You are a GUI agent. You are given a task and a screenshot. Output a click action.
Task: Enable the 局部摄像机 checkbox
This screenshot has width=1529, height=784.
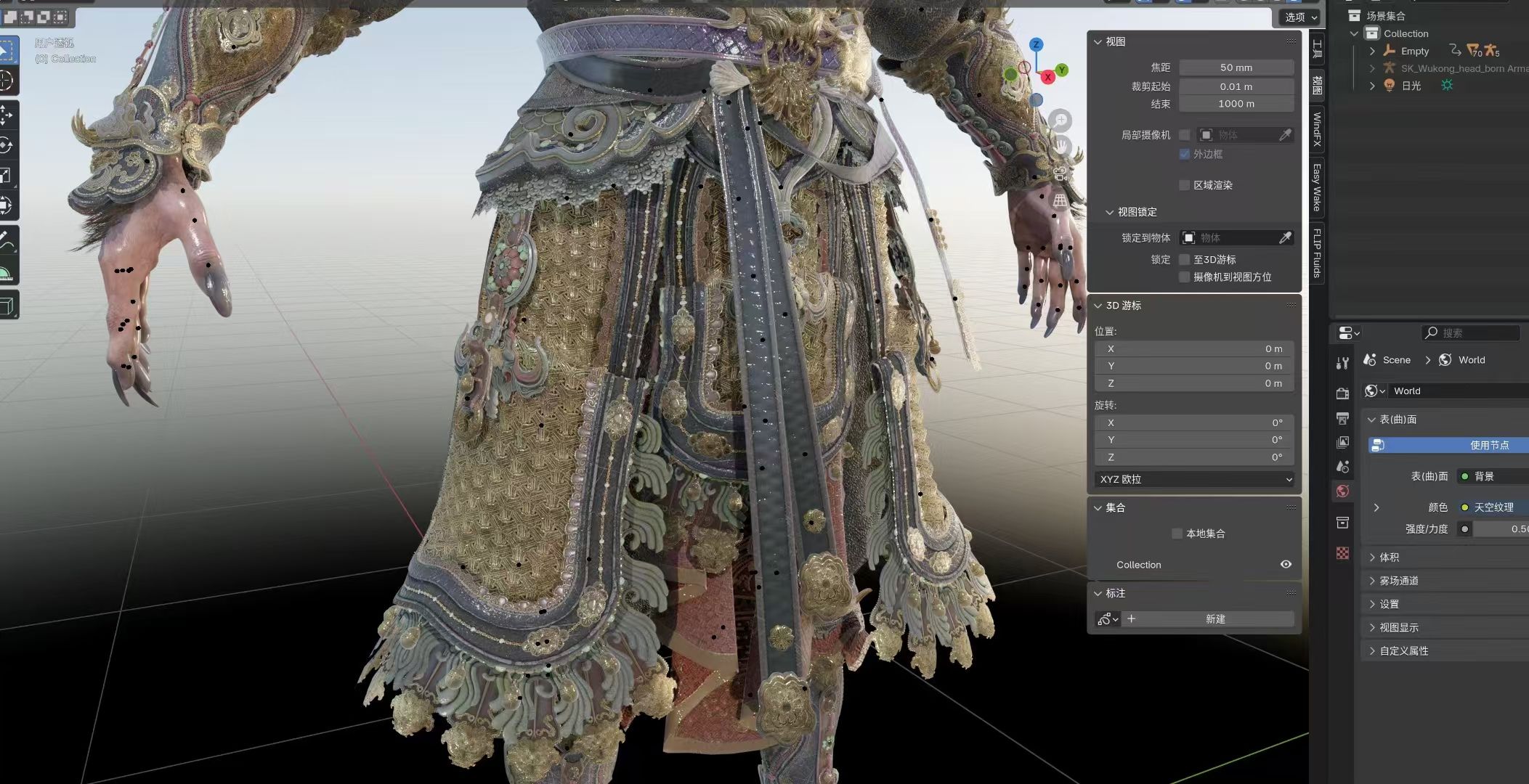coord(1185,135)
